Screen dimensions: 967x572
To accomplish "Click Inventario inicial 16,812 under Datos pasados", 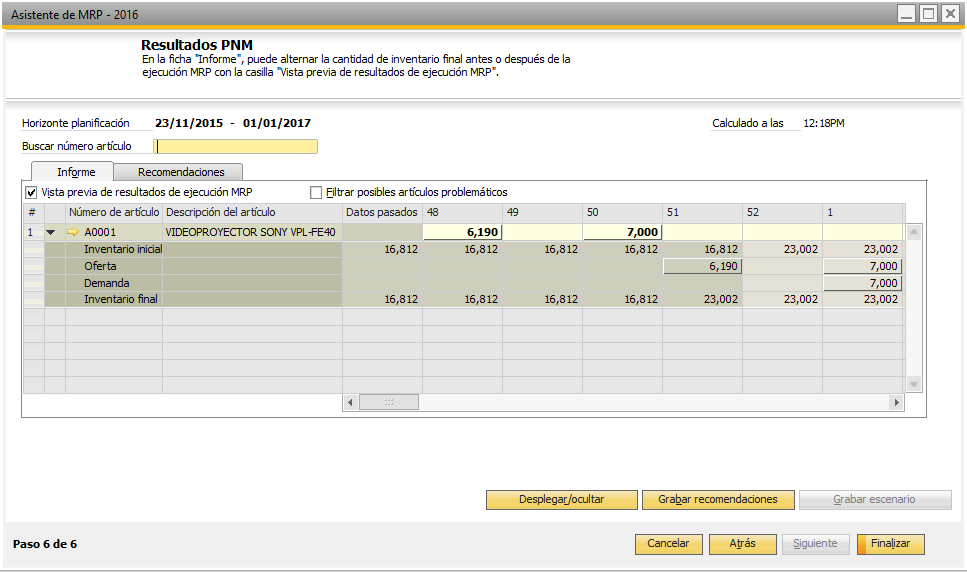I will [x=382, y=250].
